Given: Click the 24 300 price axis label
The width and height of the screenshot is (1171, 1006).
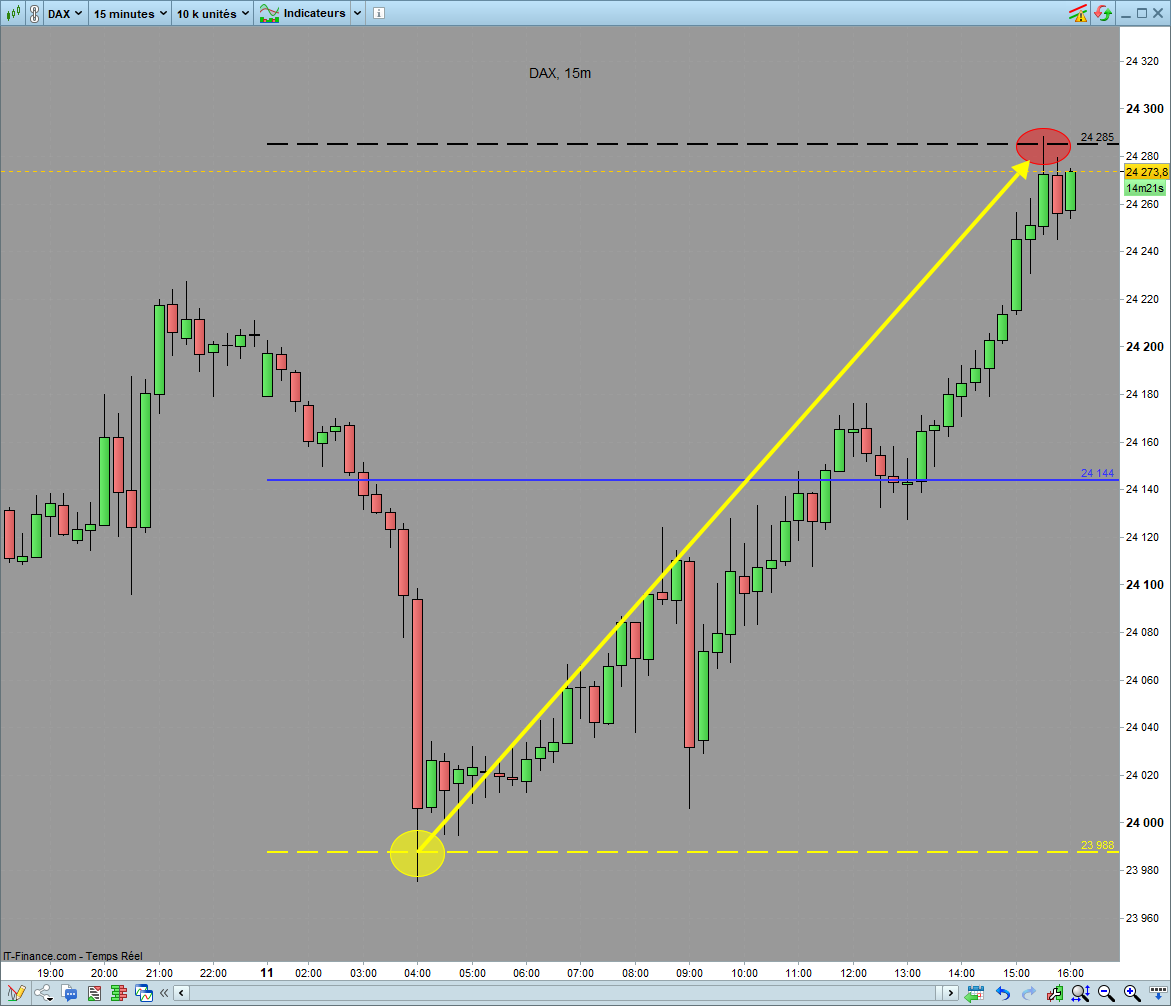Looking at the screenshot, I should pos(1144,109).
